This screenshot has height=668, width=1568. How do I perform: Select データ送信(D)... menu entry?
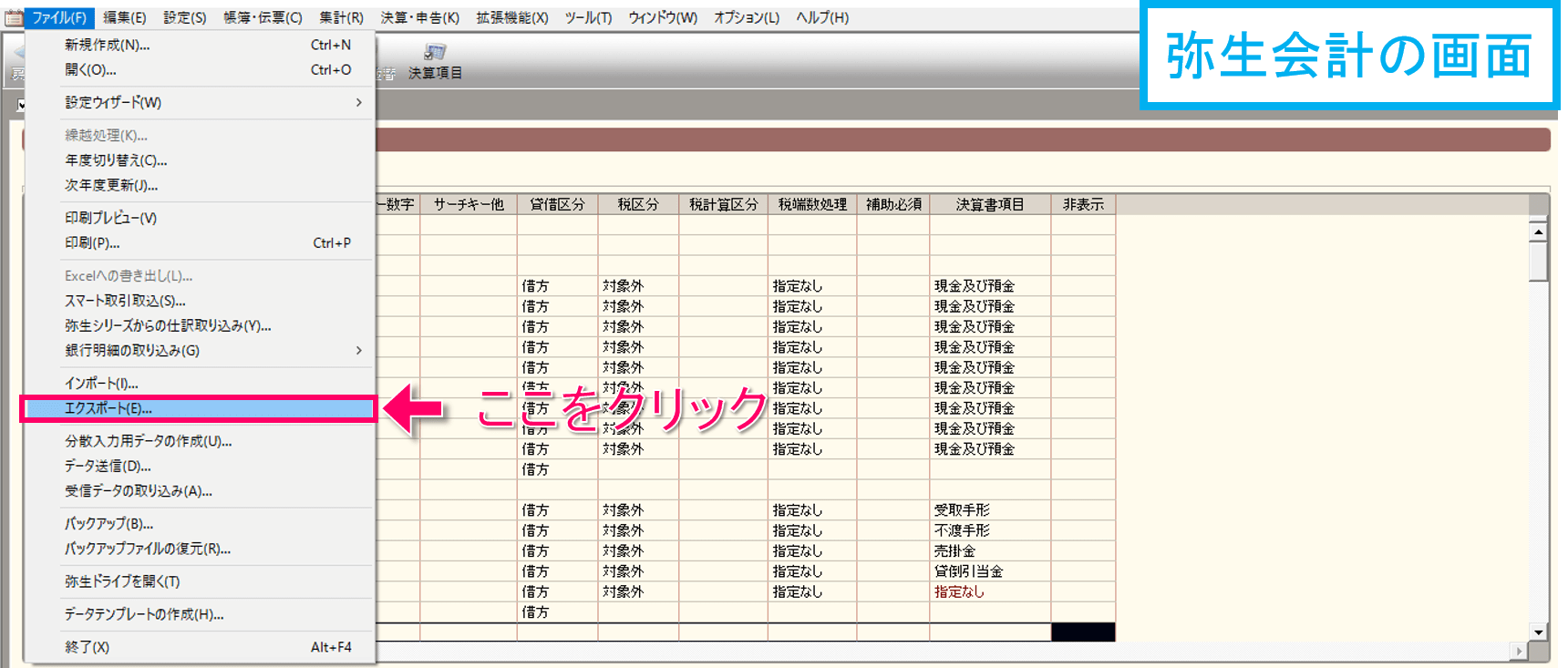(200, 466)
